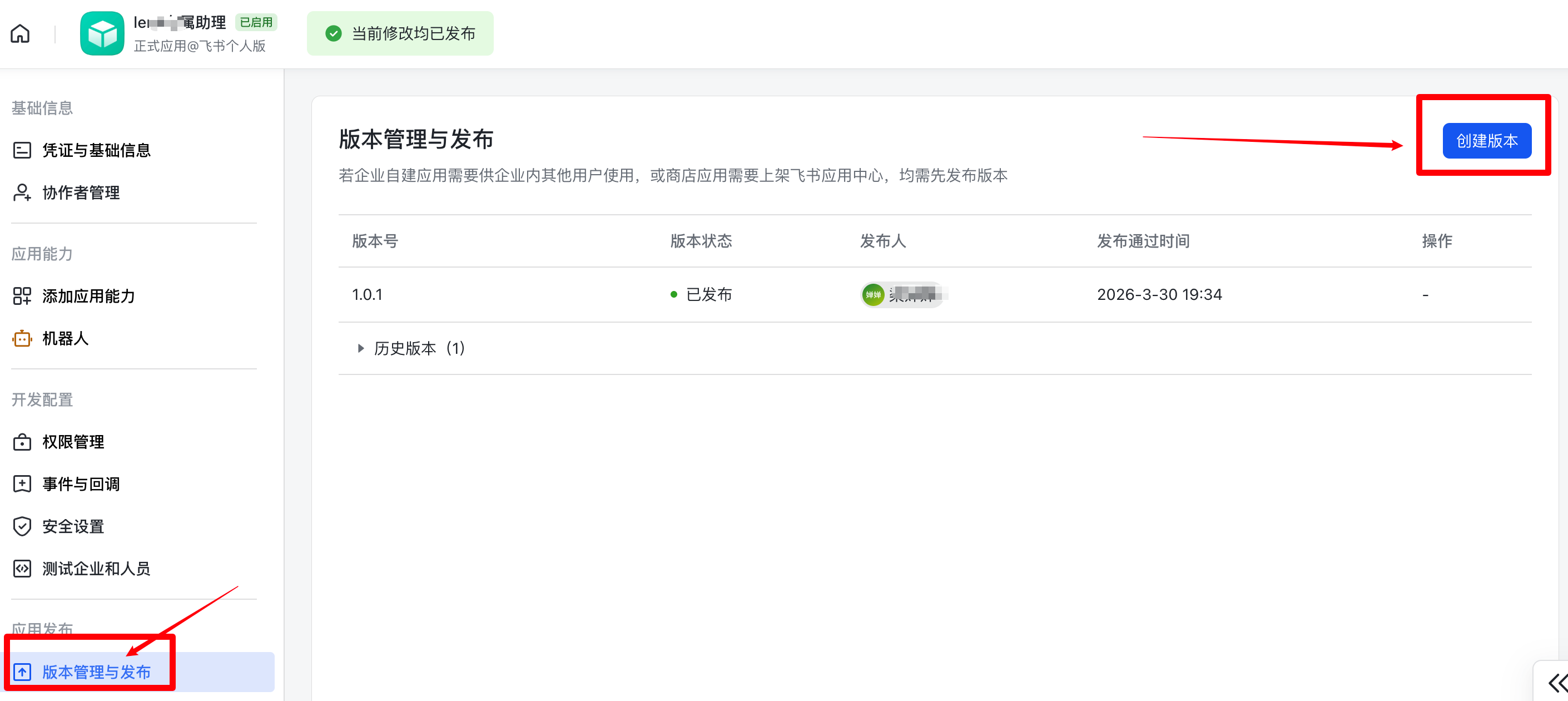Screen dimensions: 1568x701
Task: Open 测试企业和人员 settings
Action: coord(96,568)
